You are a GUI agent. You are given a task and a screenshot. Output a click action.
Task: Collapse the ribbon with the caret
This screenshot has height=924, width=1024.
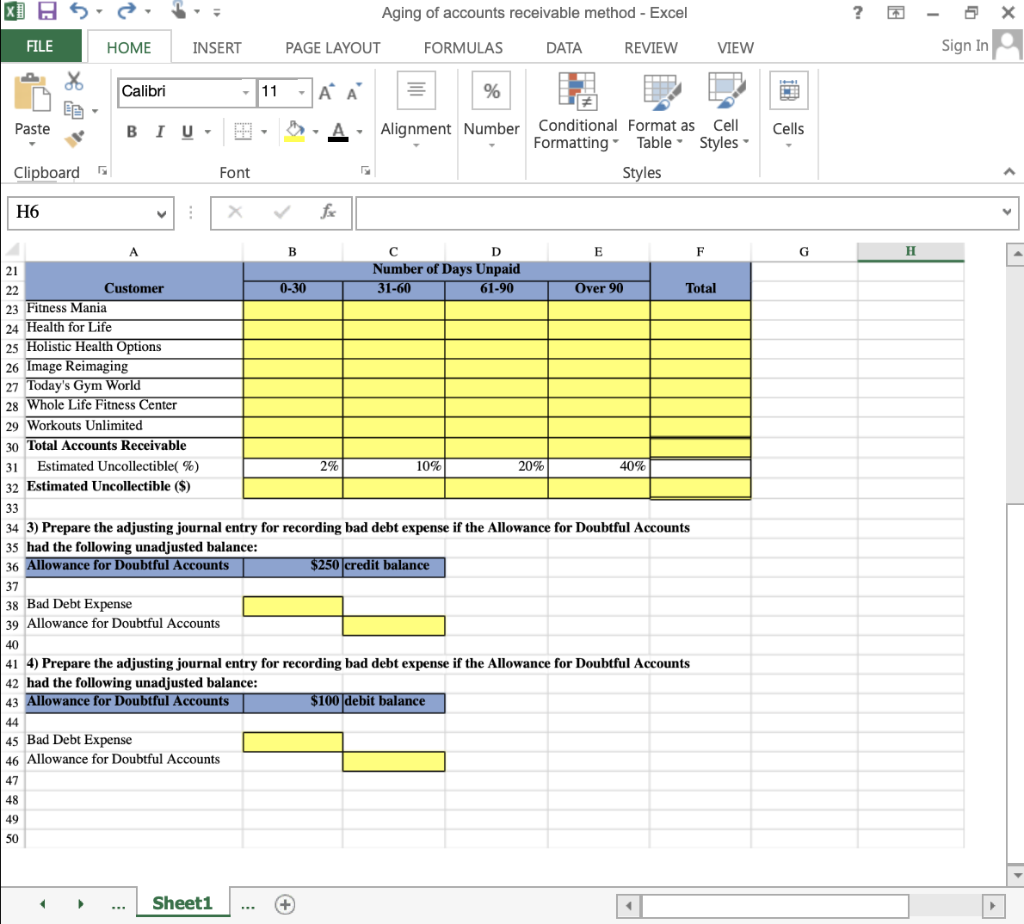click(x=1009, y=172)
